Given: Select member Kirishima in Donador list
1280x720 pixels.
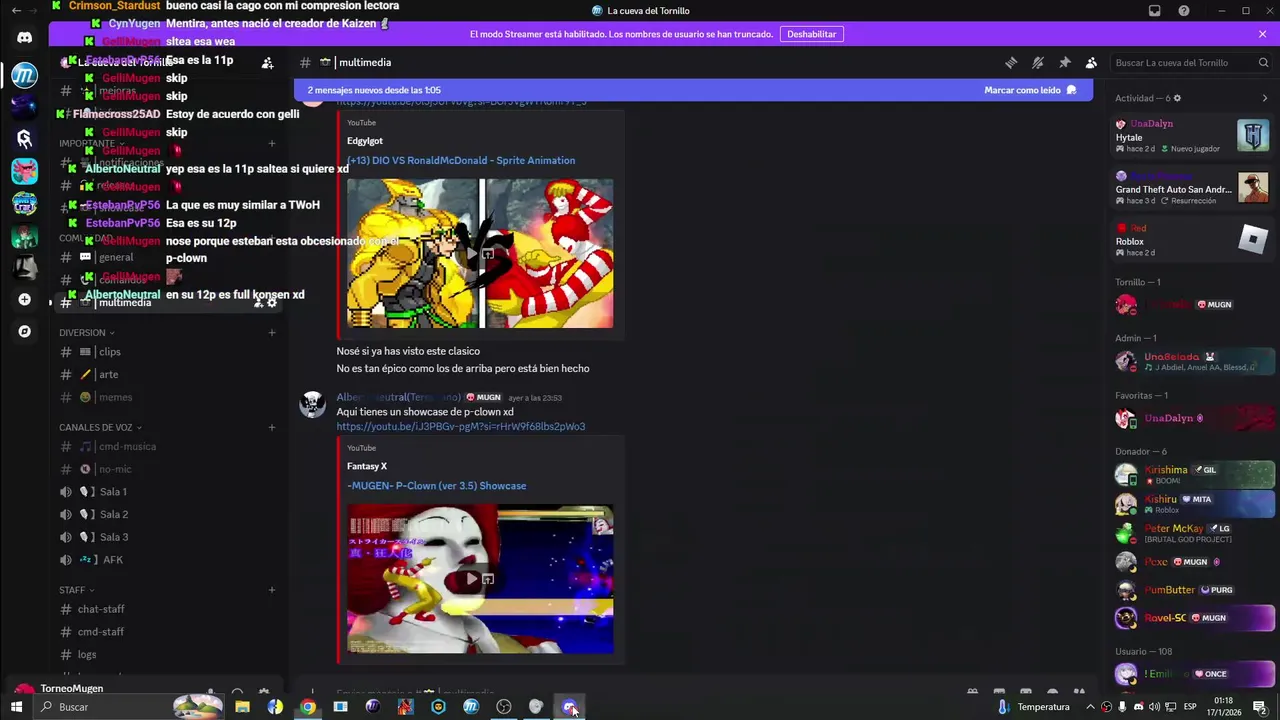Looking at the screenshot, I should click(x=1193, y=475).
